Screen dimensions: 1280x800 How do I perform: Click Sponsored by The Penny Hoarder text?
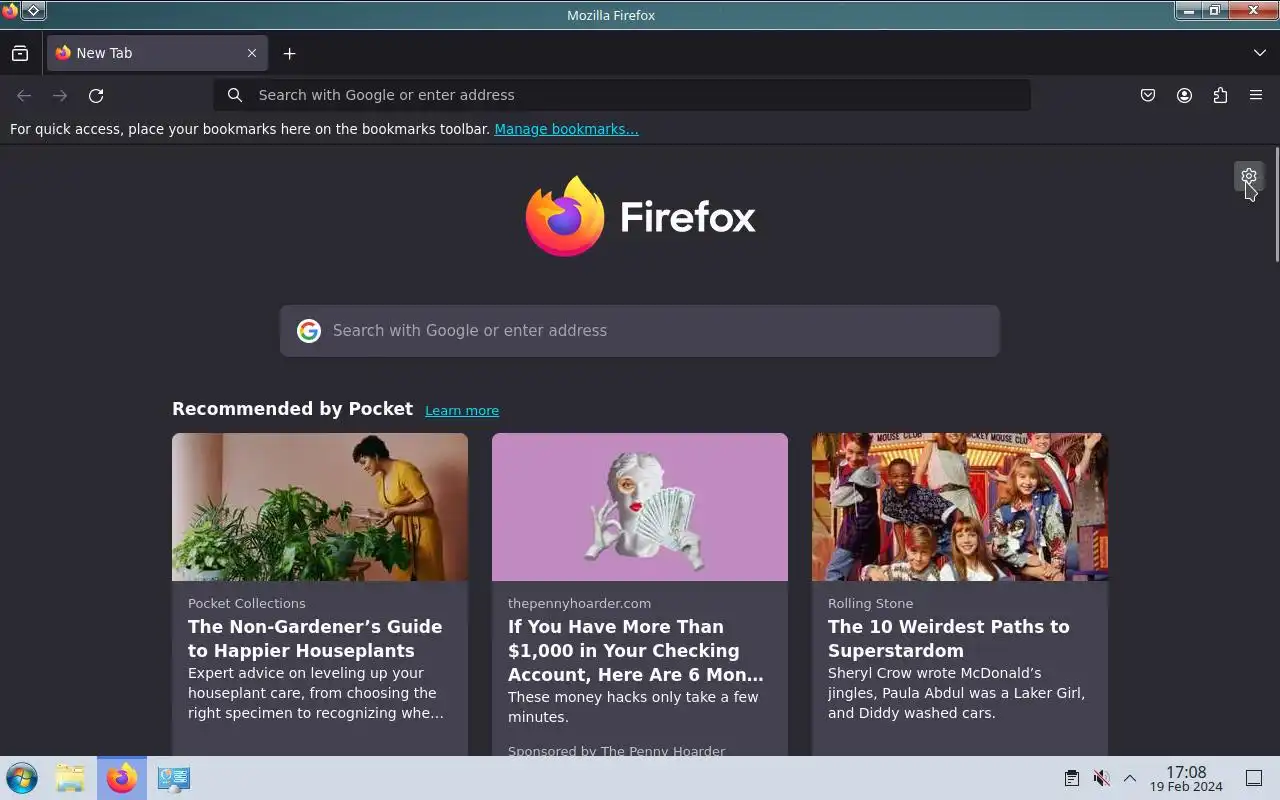pos(616,750)
